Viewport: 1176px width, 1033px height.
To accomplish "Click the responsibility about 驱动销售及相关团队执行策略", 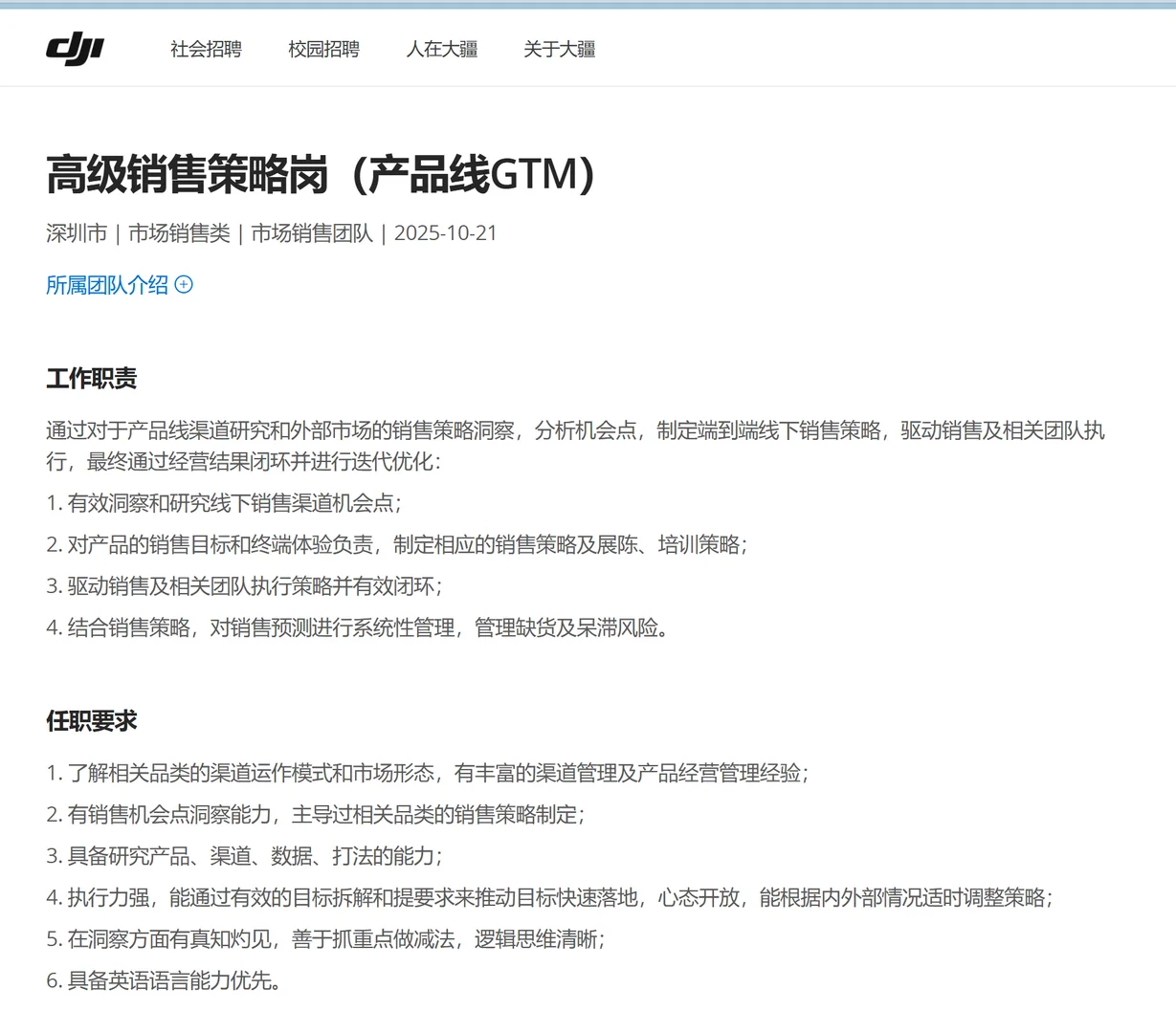I will click(245, 586).
